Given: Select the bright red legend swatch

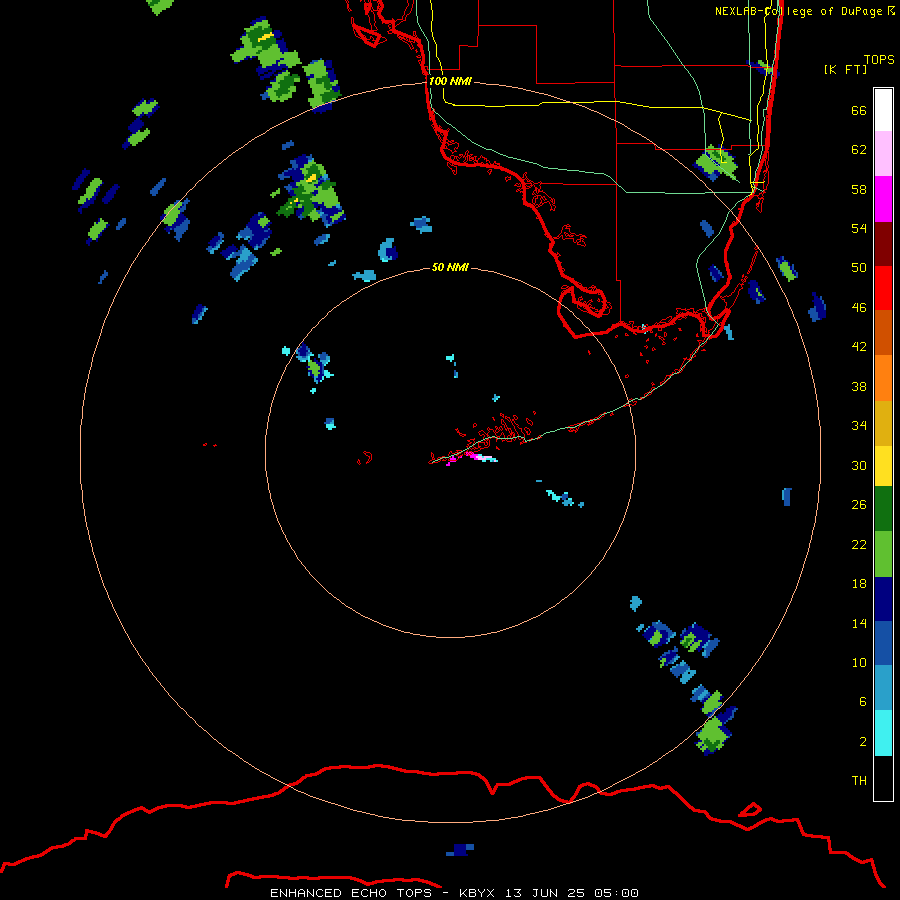Looking at the screenshot, I should coord(883,288).
